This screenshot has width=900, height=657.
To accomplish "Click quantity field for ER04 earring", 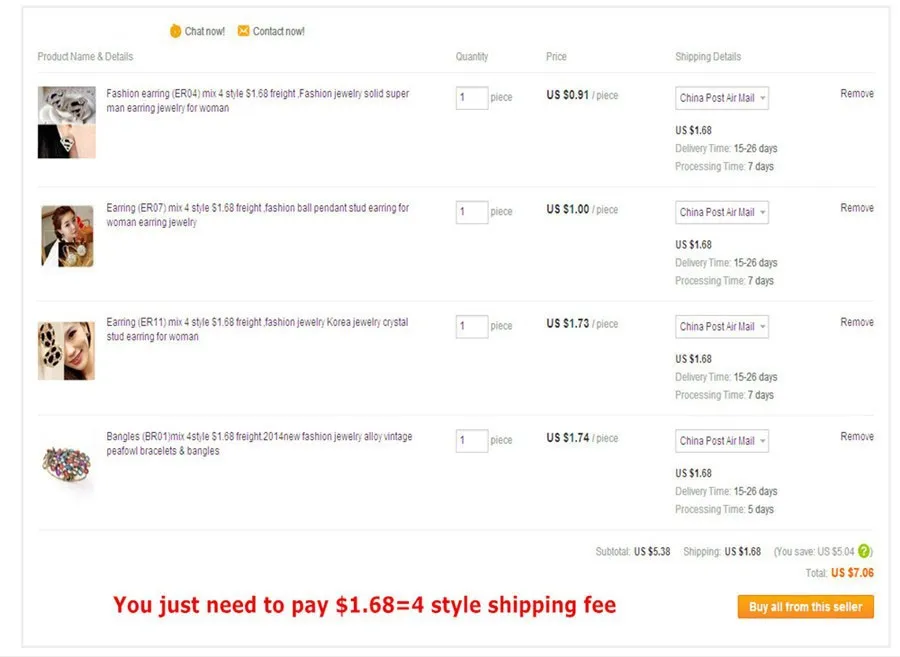I will (x=472, y=98).
